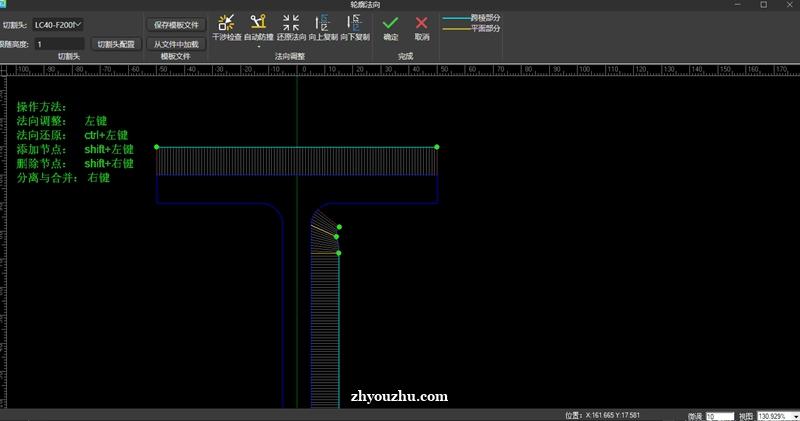Click the 从文件中加载 load from file button
The width and height of the screenshot is (800, 421).
(176, 44)
